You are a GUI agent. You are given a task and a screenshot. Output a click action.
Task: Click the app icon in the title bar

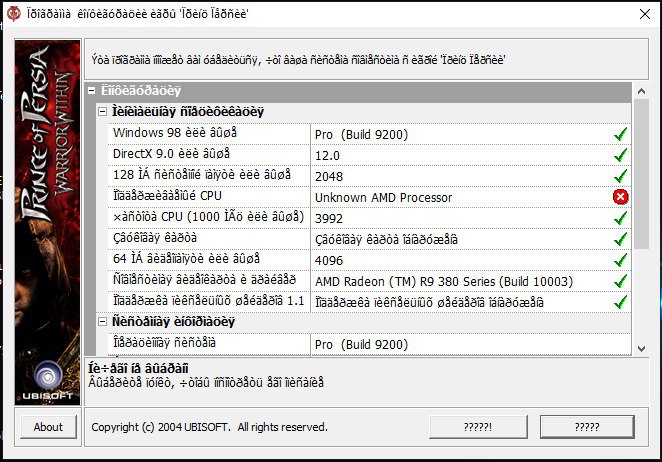(14, 14)
